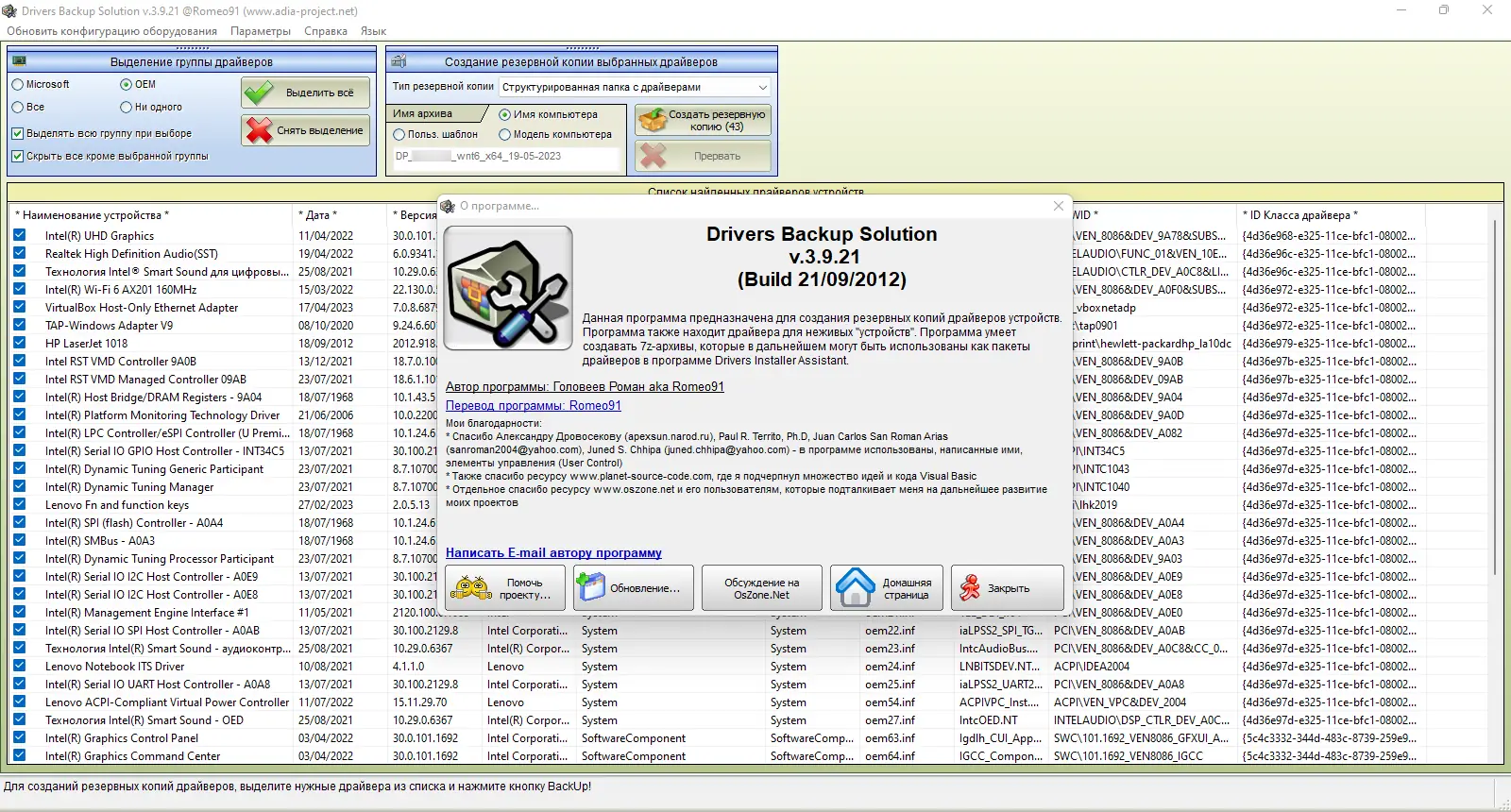Click the Обсуждение на OsZone.Net button
This screenshot has height=812, width=1511.
761,588
